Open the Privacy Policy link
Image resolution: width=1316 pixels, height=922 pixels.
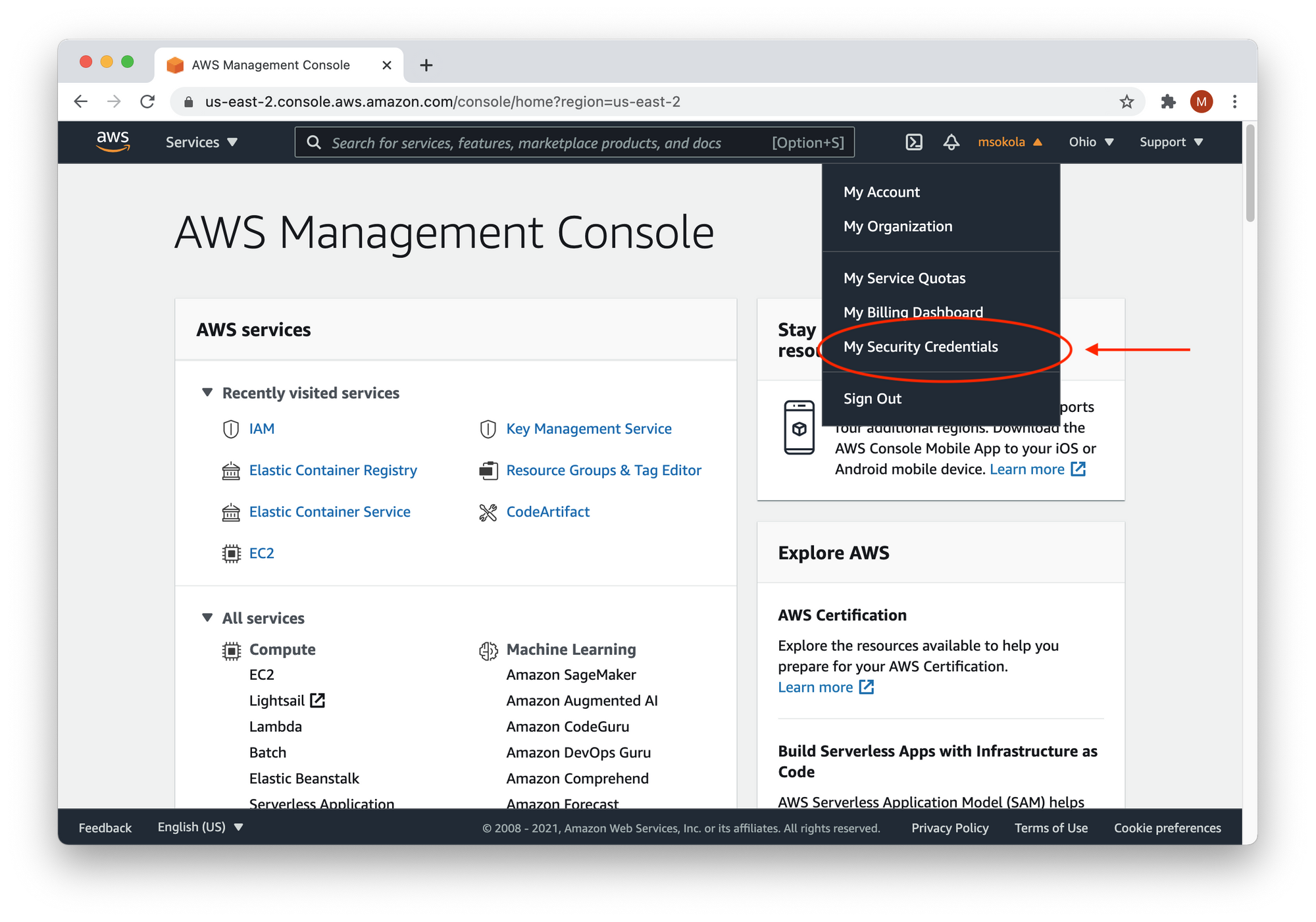(x=949, y=828)
